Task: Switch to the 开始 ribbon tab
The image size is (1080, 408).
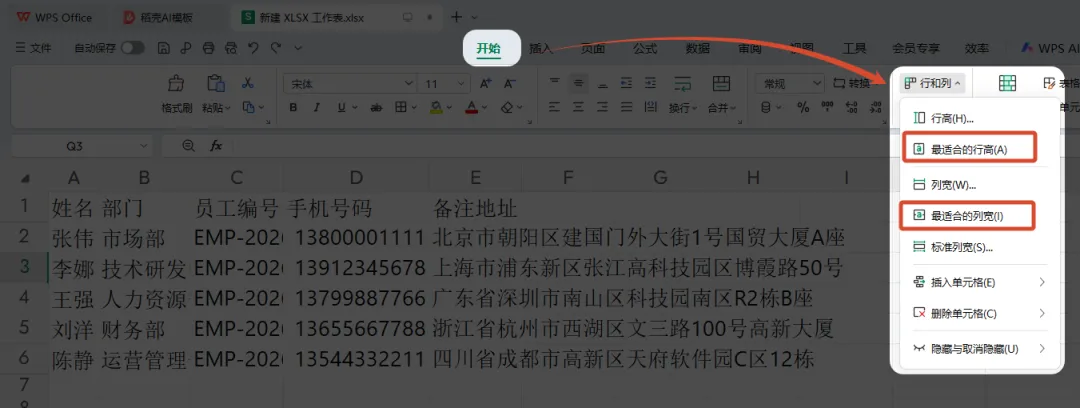Action: point(488,48)
